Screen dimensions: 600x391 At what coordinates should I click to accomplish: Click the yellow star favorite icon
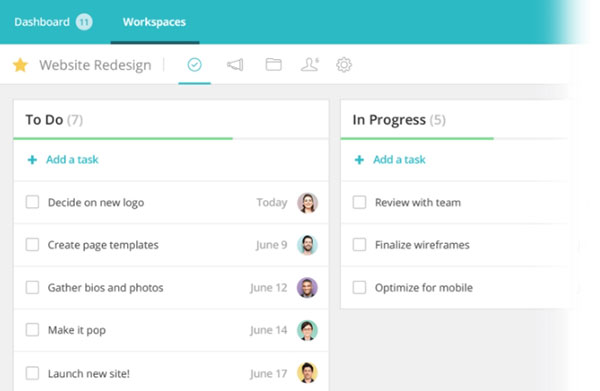click(x=20, y=65)
